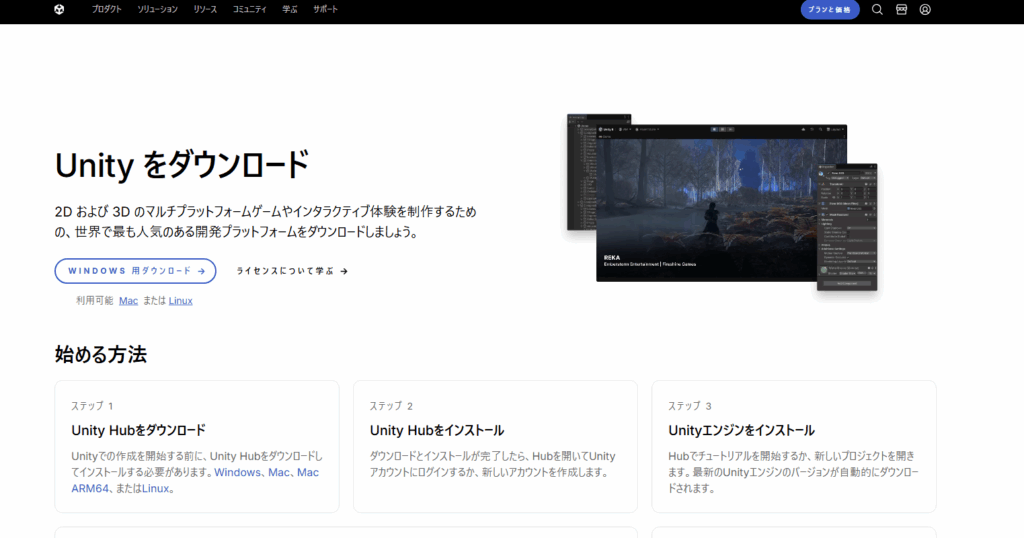Viewport: 1024px width, 538px height.
Task: Open the Asset Store icon in header
Action: (x=901, y=9)
